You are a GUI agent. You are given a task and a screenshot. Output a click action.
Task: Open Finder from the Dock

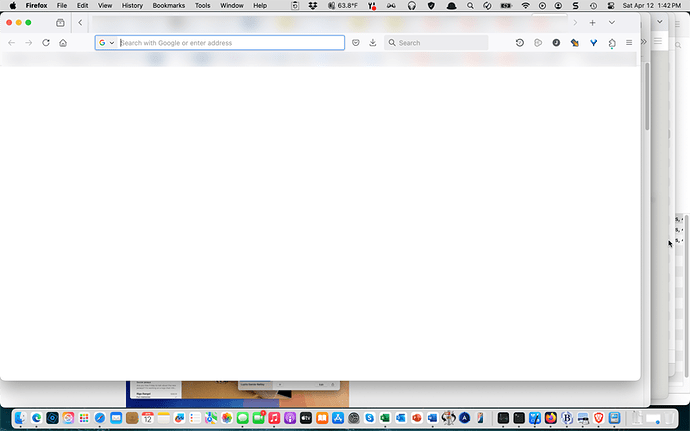(x=20, y=417)
